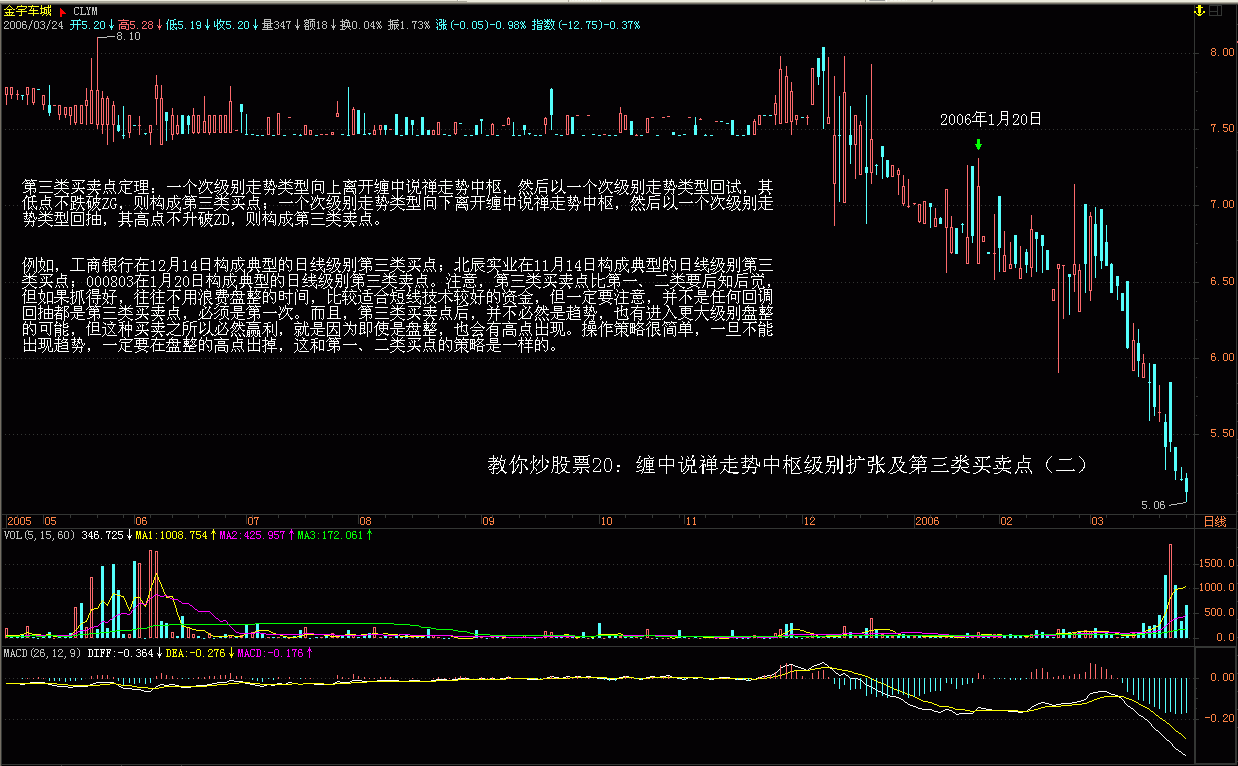Click the red down arrow after 高5.28
The width and height of the screenshot is (1238, 766).
coord(160,24)
